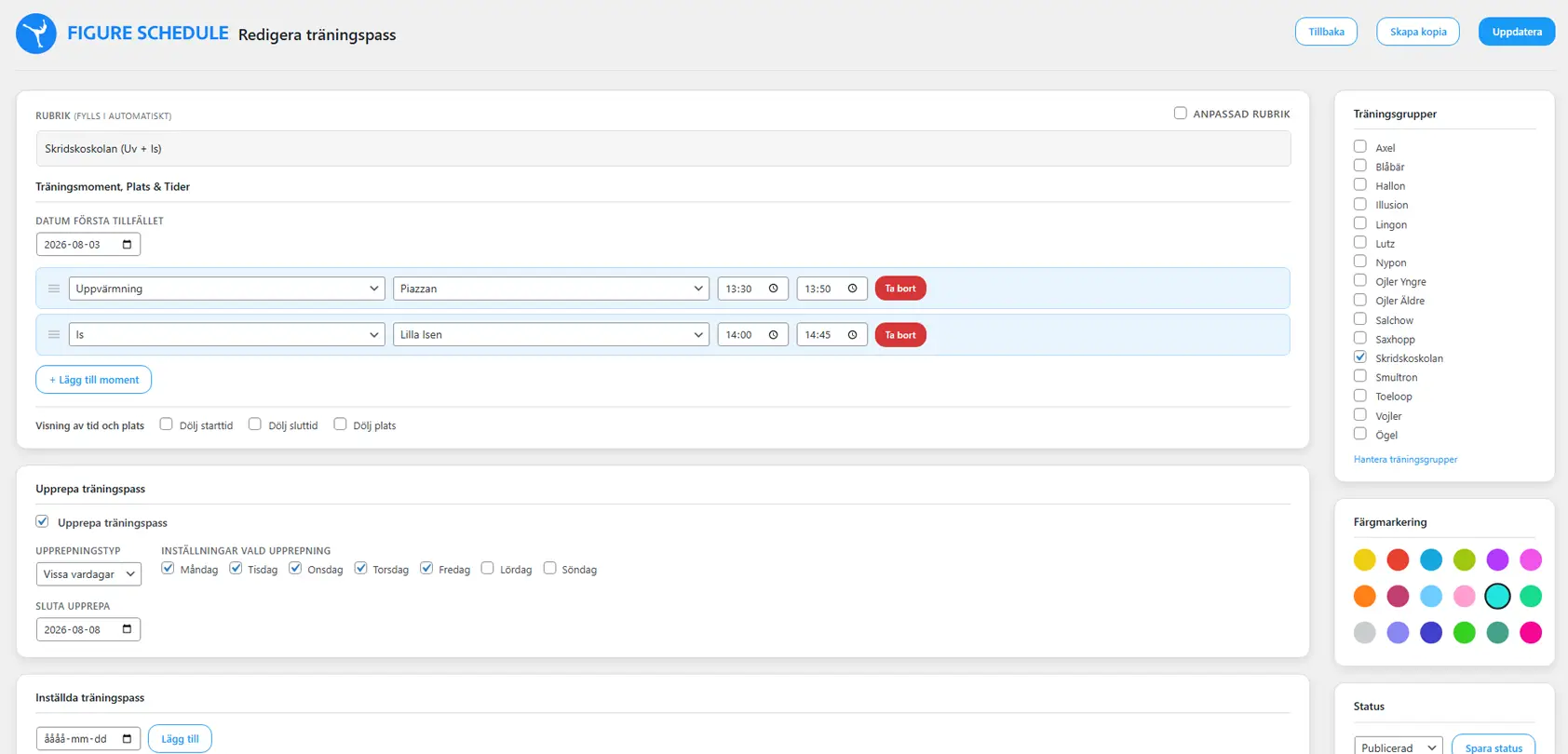Click the 2026-08-03 first date field
This screenshot has height=754, width=1568.
point(88,245)
